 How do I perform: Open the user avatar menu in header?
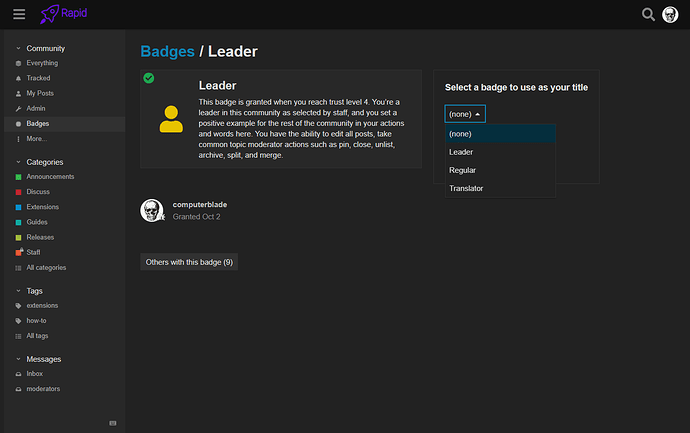[670, 15]
